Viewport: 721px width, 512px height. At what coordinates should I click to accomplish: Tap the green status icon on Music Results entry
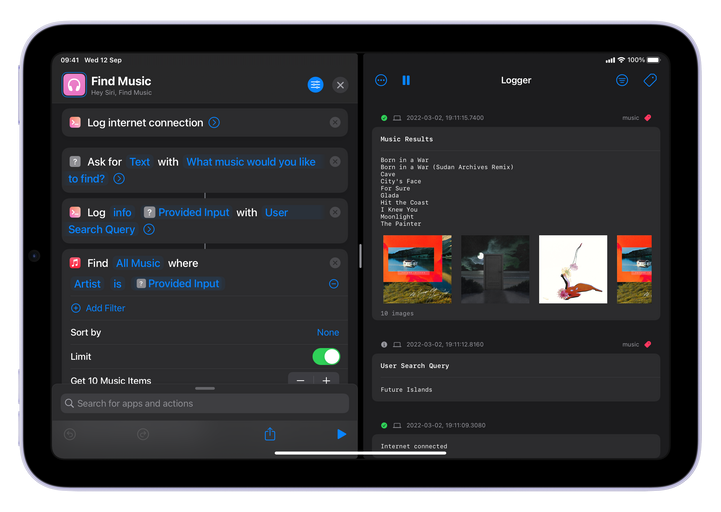(384, 118)
